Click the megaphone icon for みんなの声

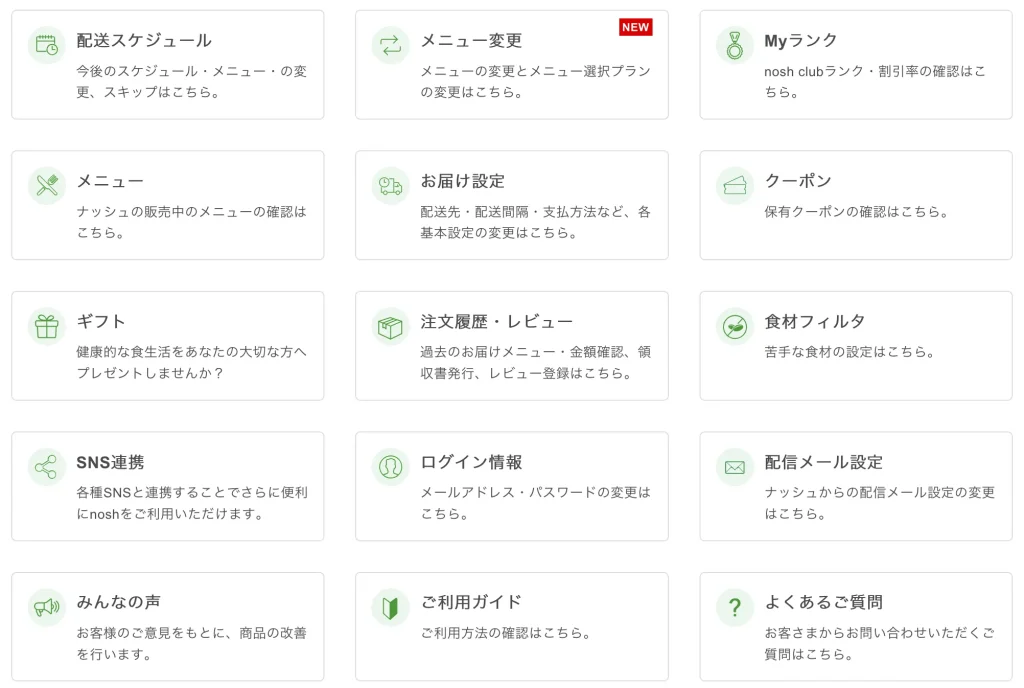pos(46,607)
